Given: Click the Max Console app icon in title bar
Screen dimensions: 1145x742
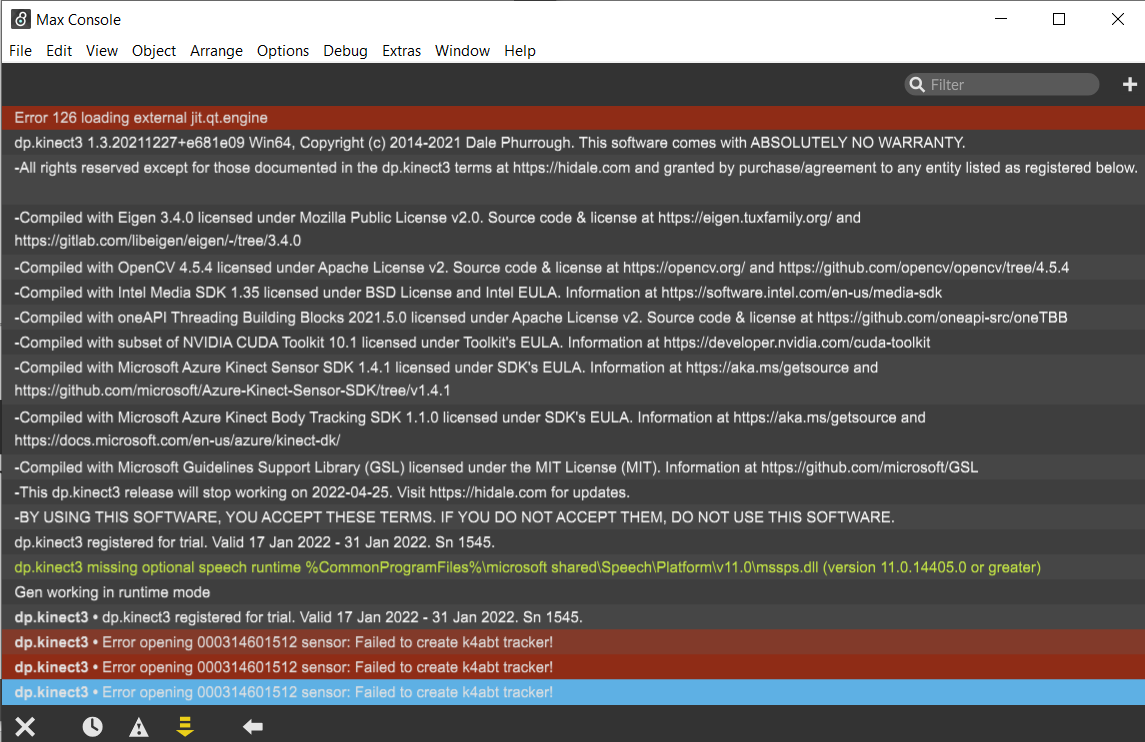Looking at the screenshot, I should click(x=20, y=20).
